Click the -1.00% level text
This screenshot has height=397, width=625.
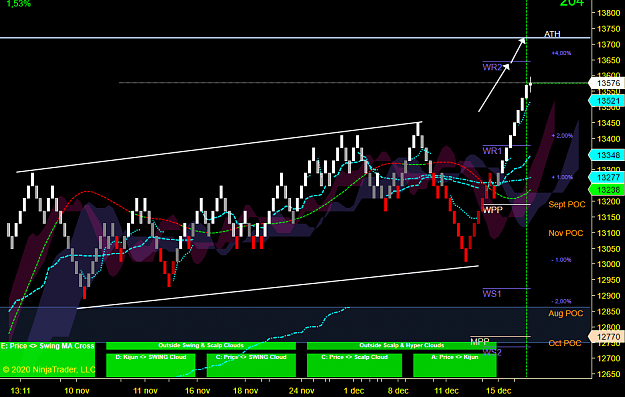pos(561,260)
